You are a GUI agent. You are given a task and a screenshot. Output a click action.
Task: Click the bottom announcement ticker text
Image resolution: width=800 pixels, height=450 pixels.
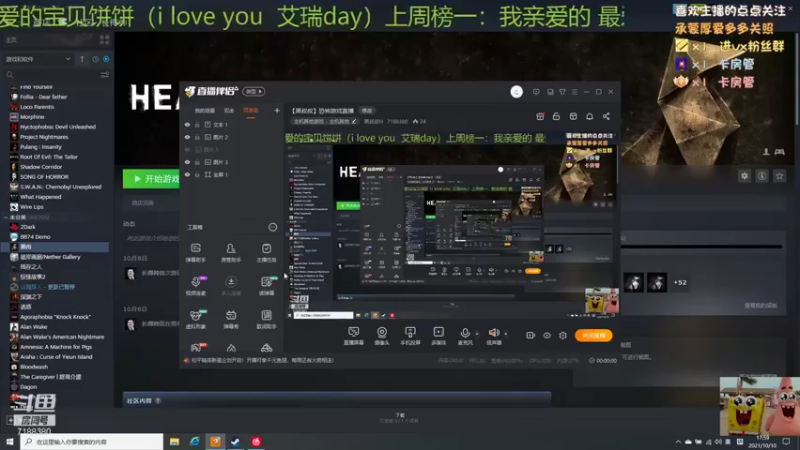[x=262, y=360]
